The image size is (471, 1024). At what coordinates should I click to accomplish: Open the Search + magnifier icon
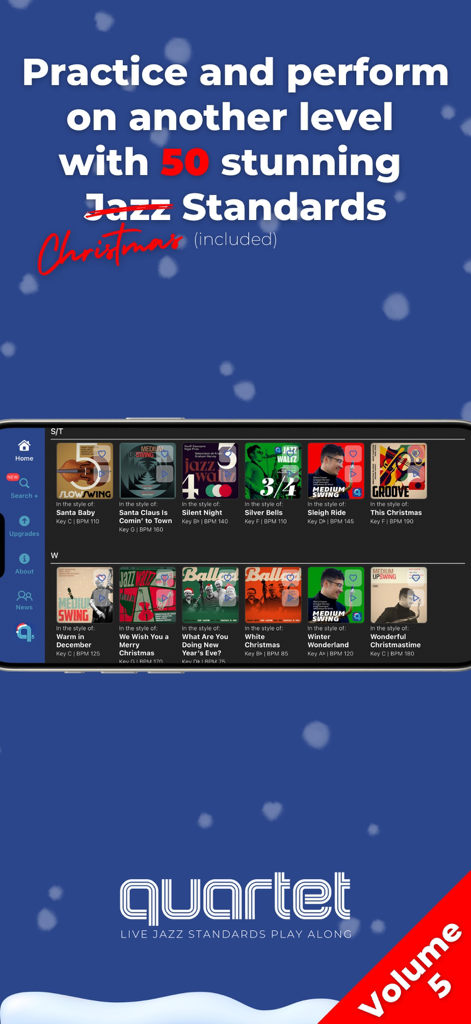tap(24, 483)
